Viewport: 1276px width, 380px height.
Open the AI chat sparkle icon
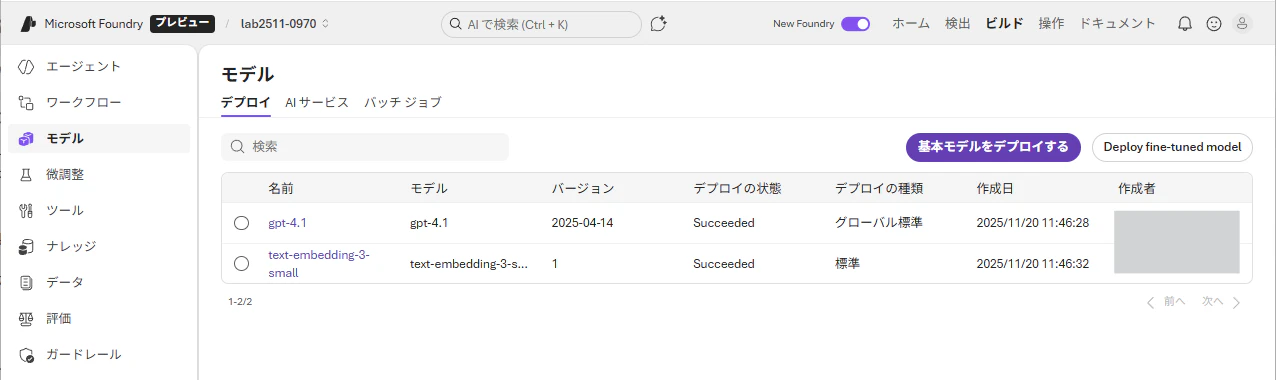[658, 23]
